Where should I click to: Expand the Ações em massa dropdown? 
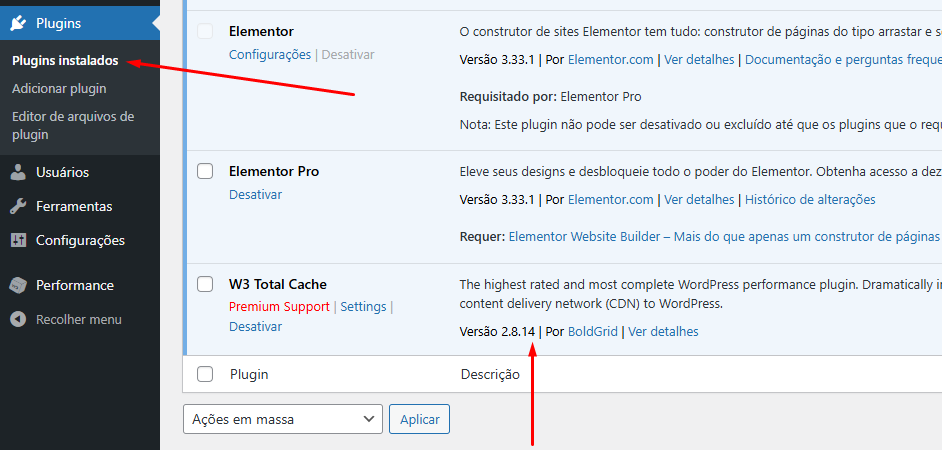coord(283,419)
